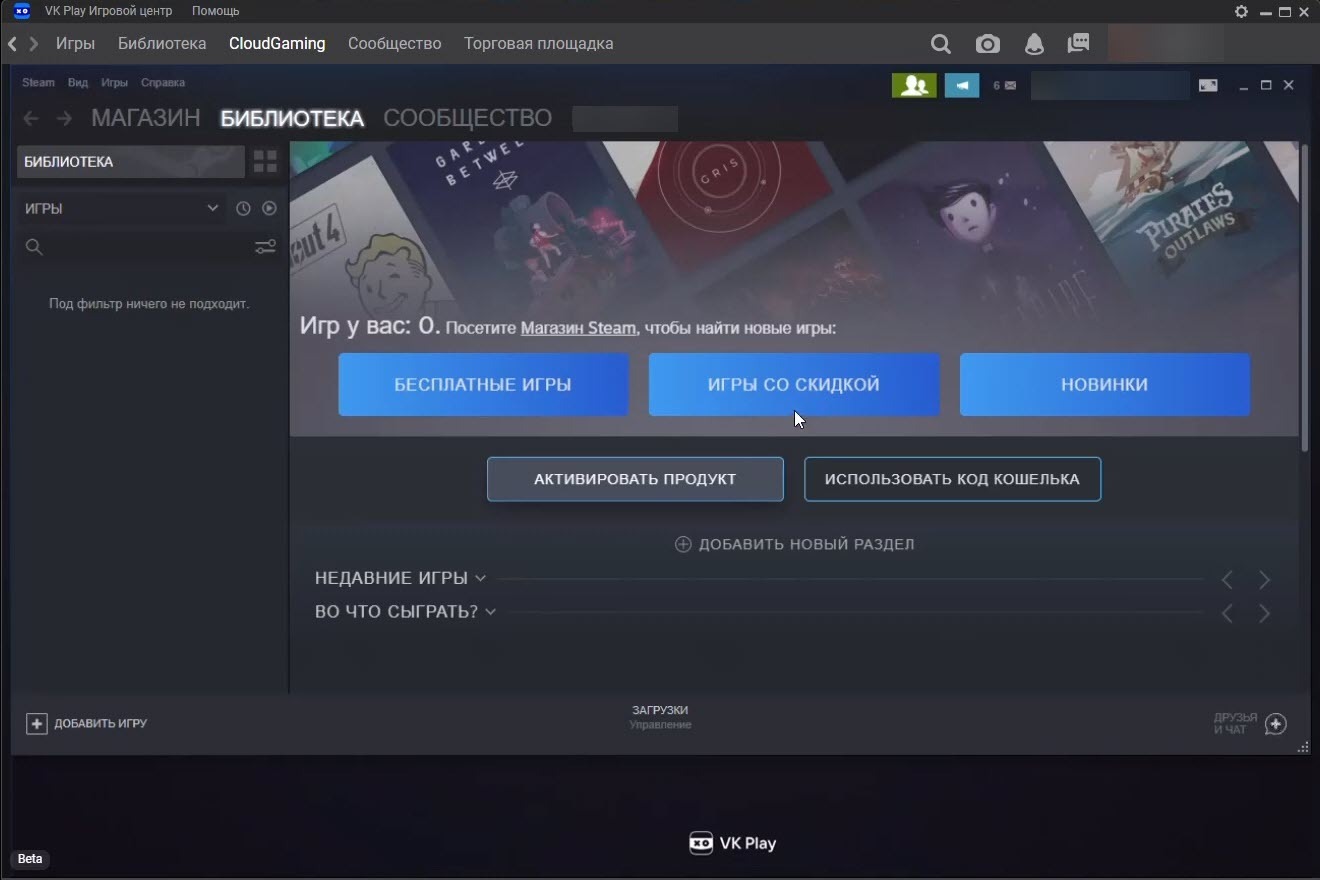The image size is (1320, 880).
Task: Open Steam inbox envelope with 6 messages
Action: (x=1004, y=86)
